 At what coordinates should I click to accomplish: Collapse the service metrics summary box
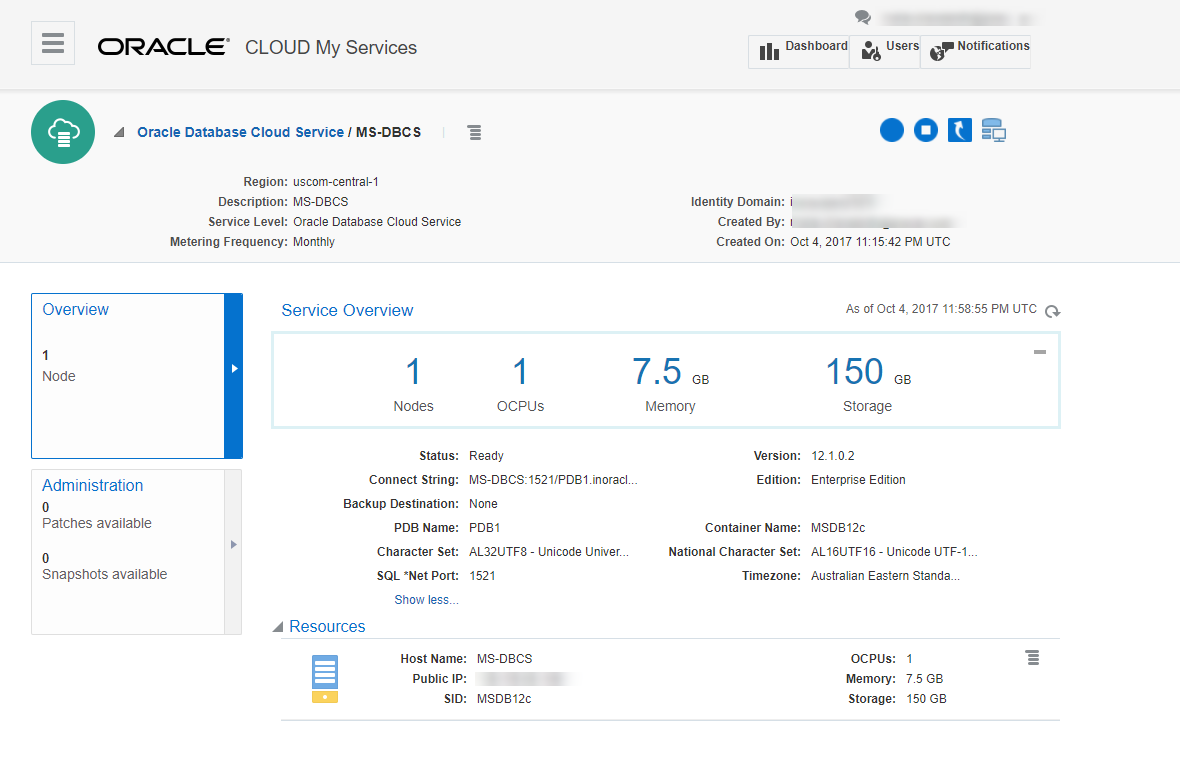click(x=1039, y=352)
